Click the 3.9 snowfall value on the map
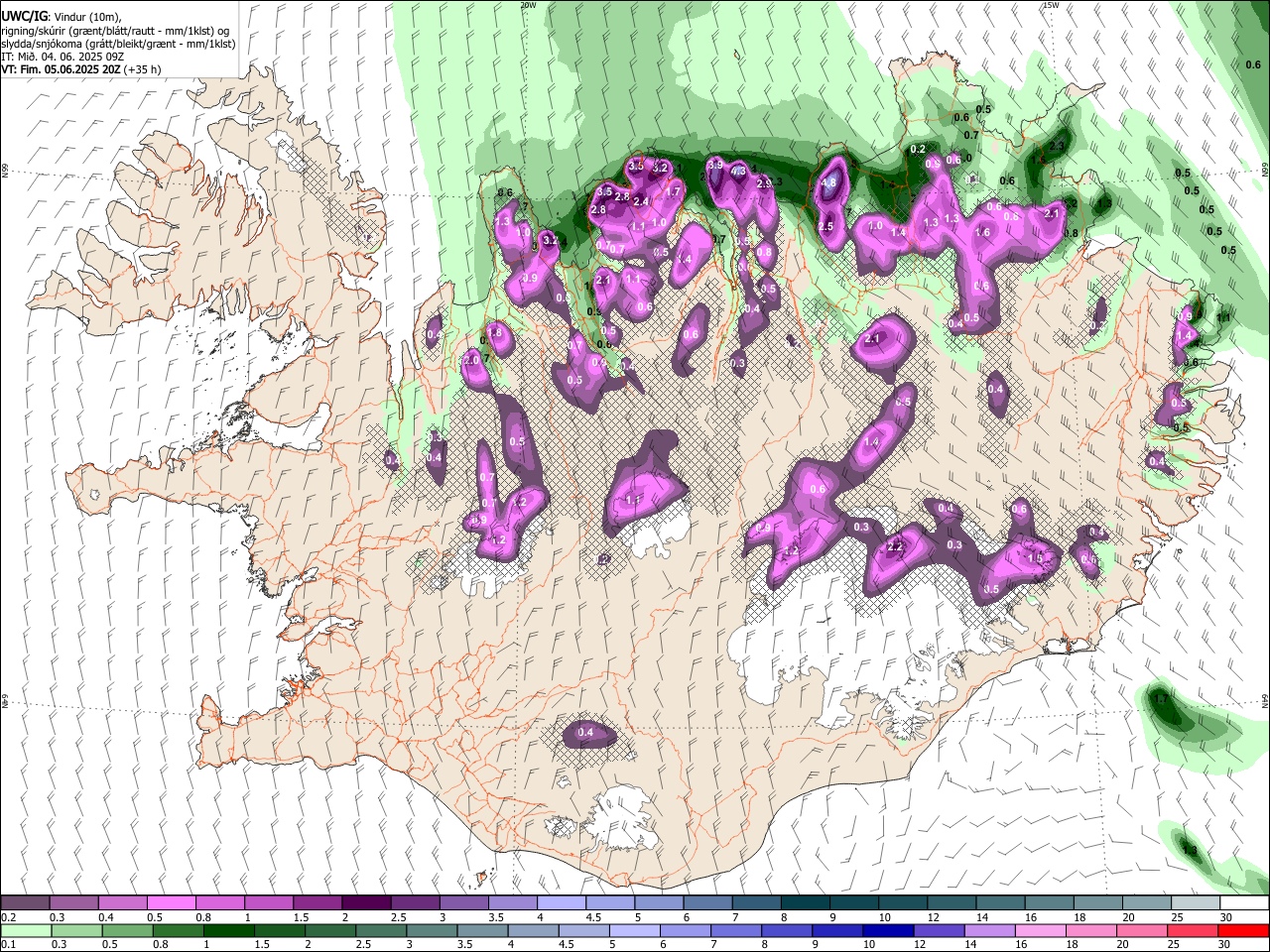Screen dimensions: 1270x952 click(714, 165)
